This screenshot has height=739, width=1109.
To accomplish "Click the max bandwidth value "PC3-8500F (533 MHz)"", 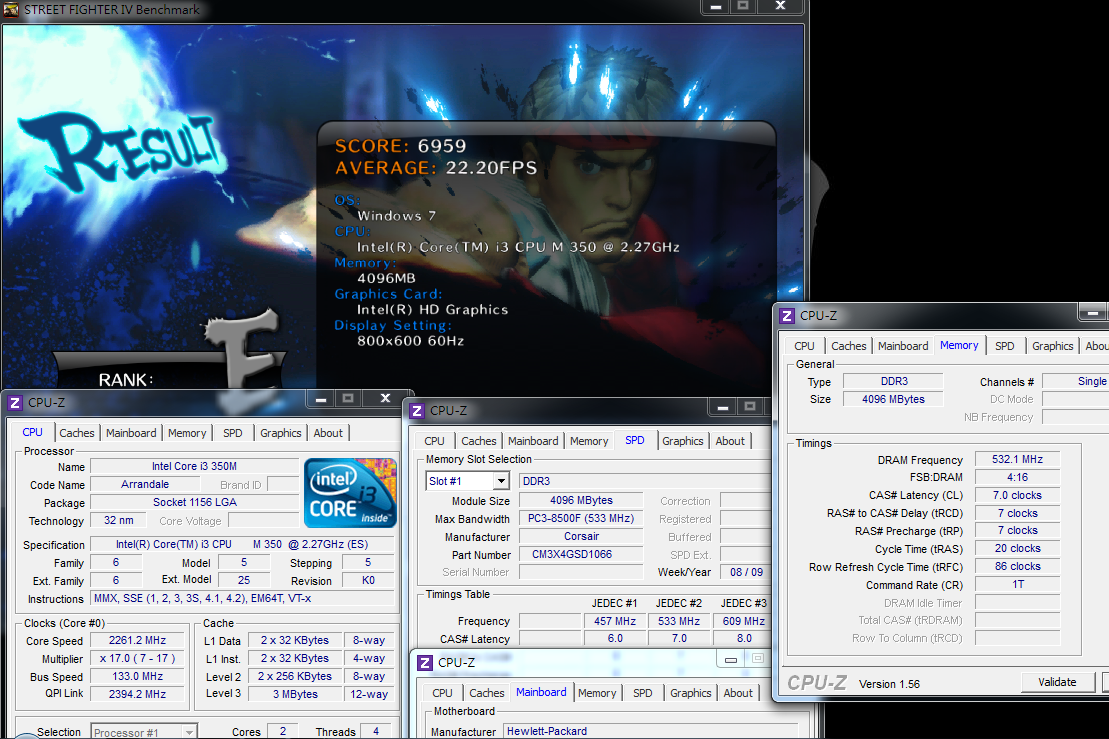I will 581,518.
